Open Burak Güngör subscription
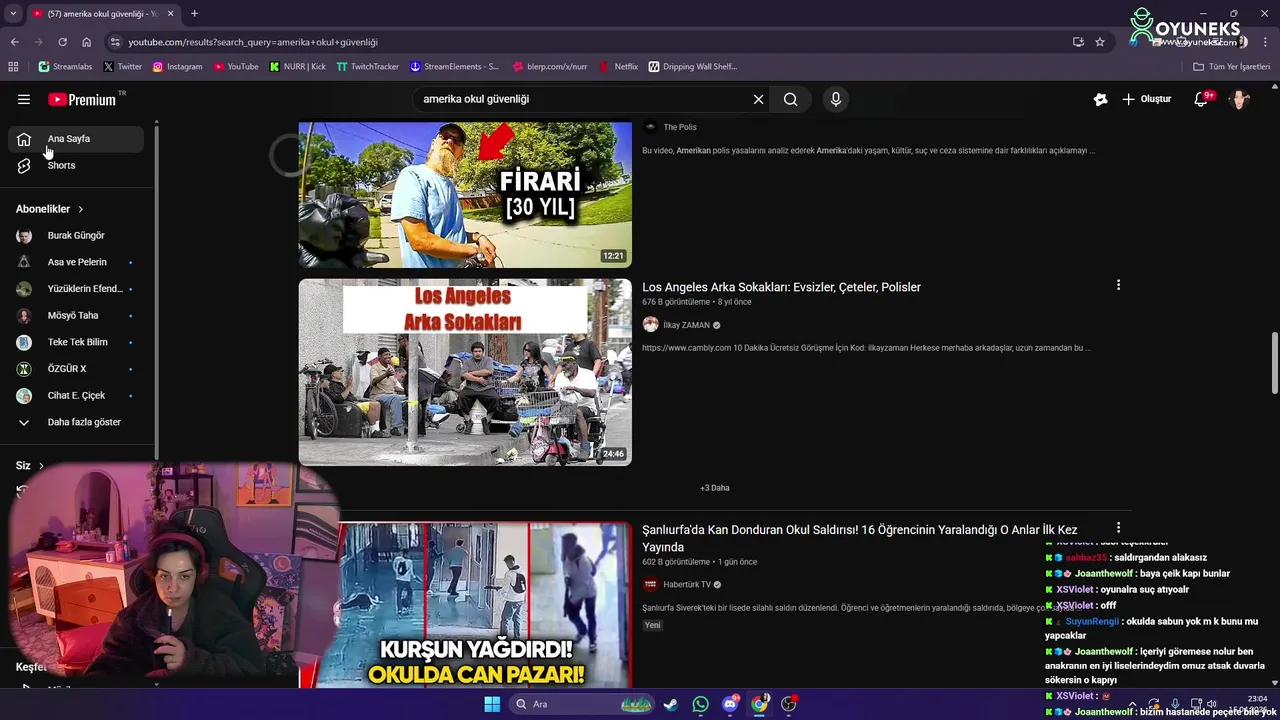 (x=76, y=235)
